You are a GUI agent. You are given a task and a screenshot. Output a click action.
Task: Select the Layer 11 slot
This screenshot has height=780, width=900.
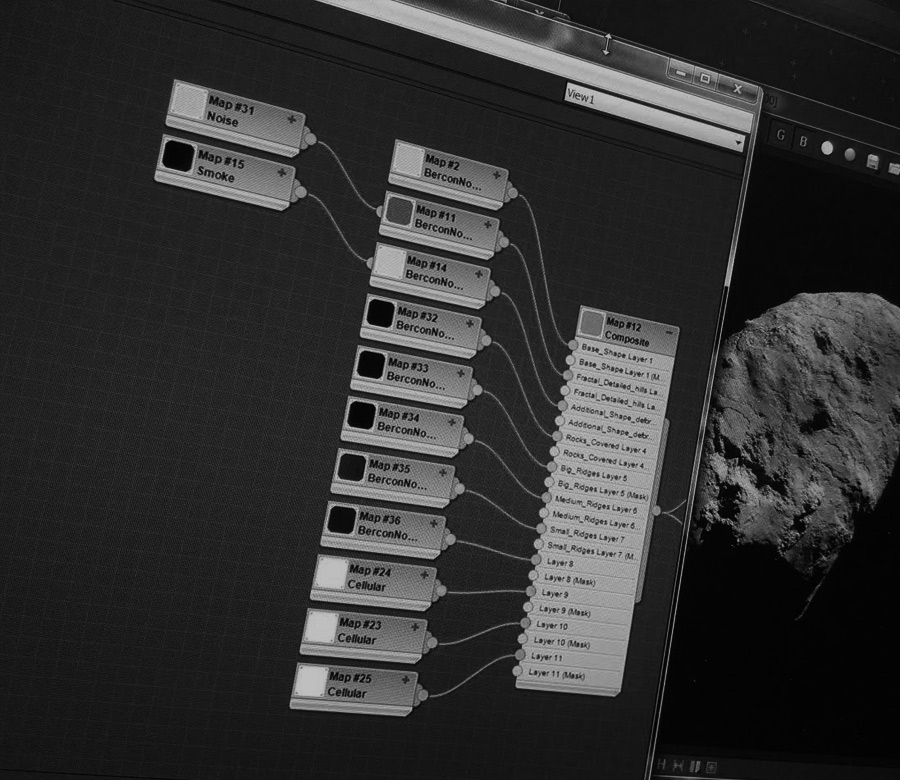point(571,659)
